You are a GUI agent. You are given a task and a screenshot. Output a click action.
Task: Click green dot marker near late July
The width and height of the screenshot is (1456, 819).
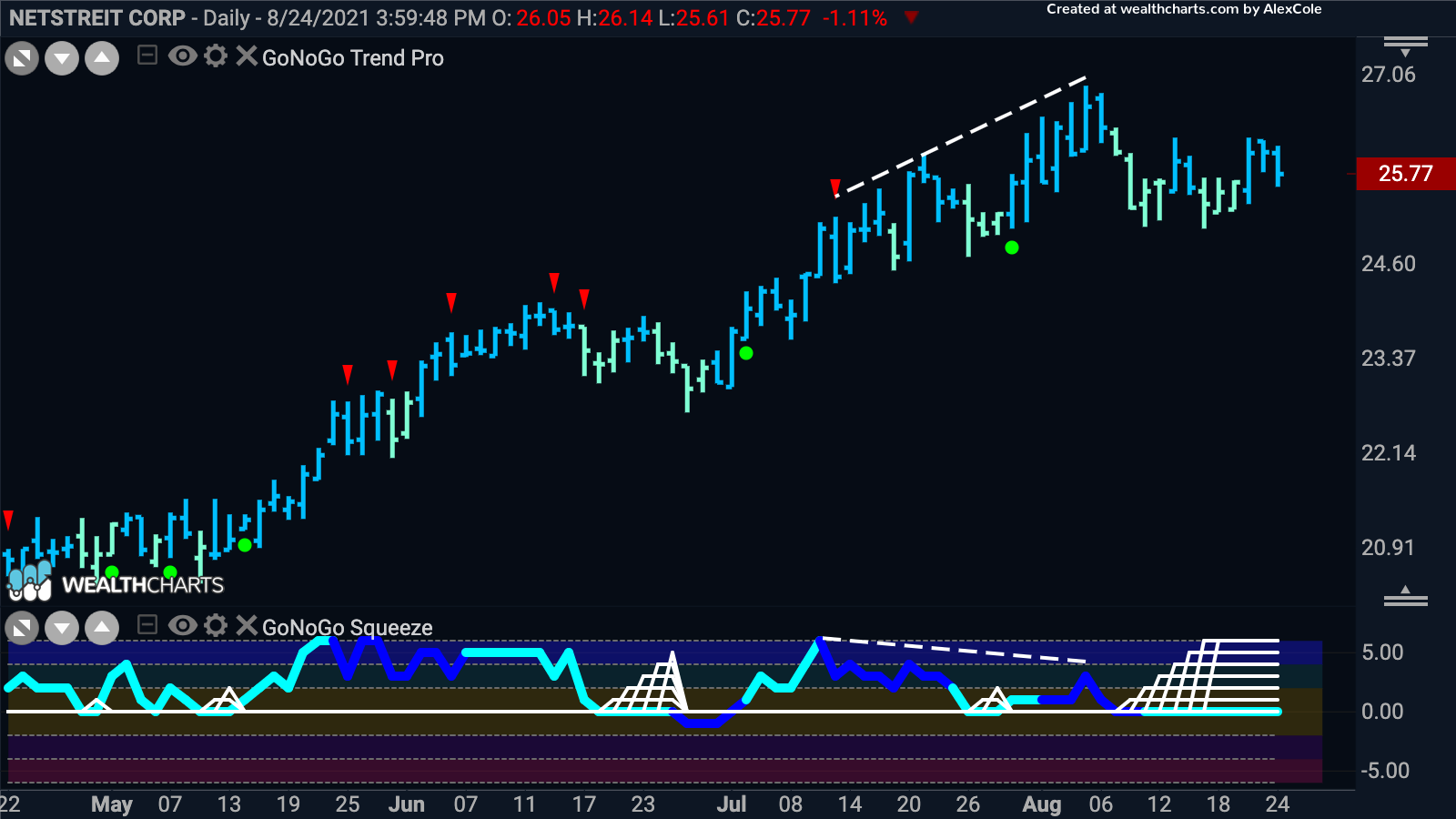(1012, 248)
